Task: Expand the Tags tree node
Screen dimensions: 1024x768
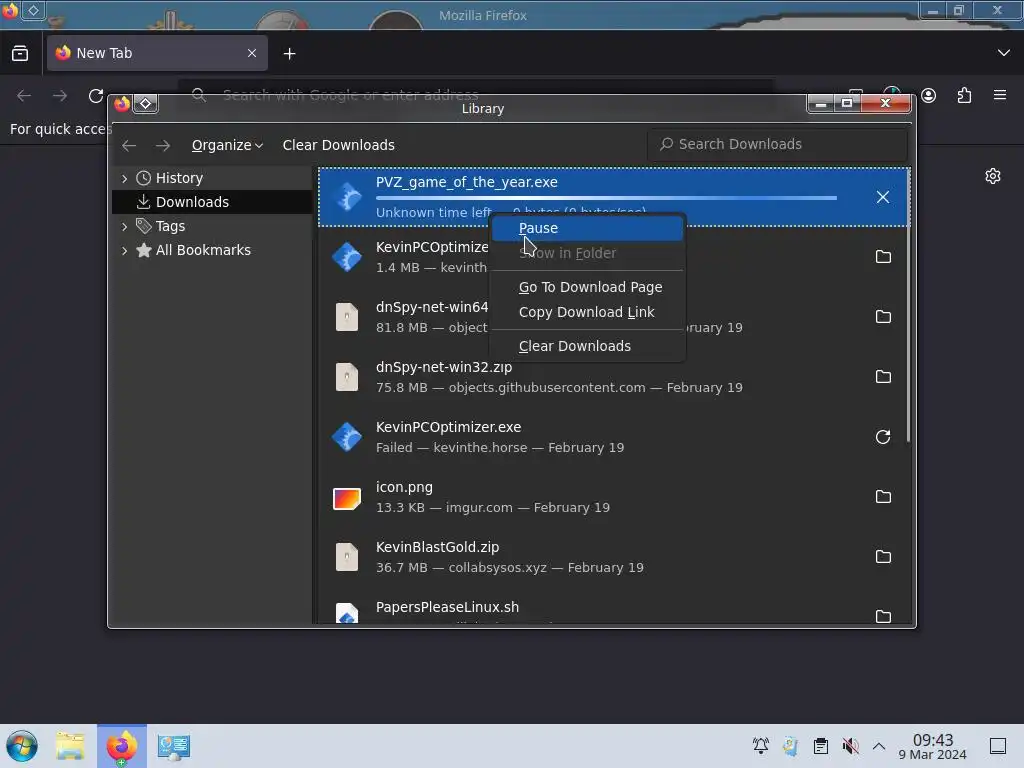Action: [x=124, y=227]
